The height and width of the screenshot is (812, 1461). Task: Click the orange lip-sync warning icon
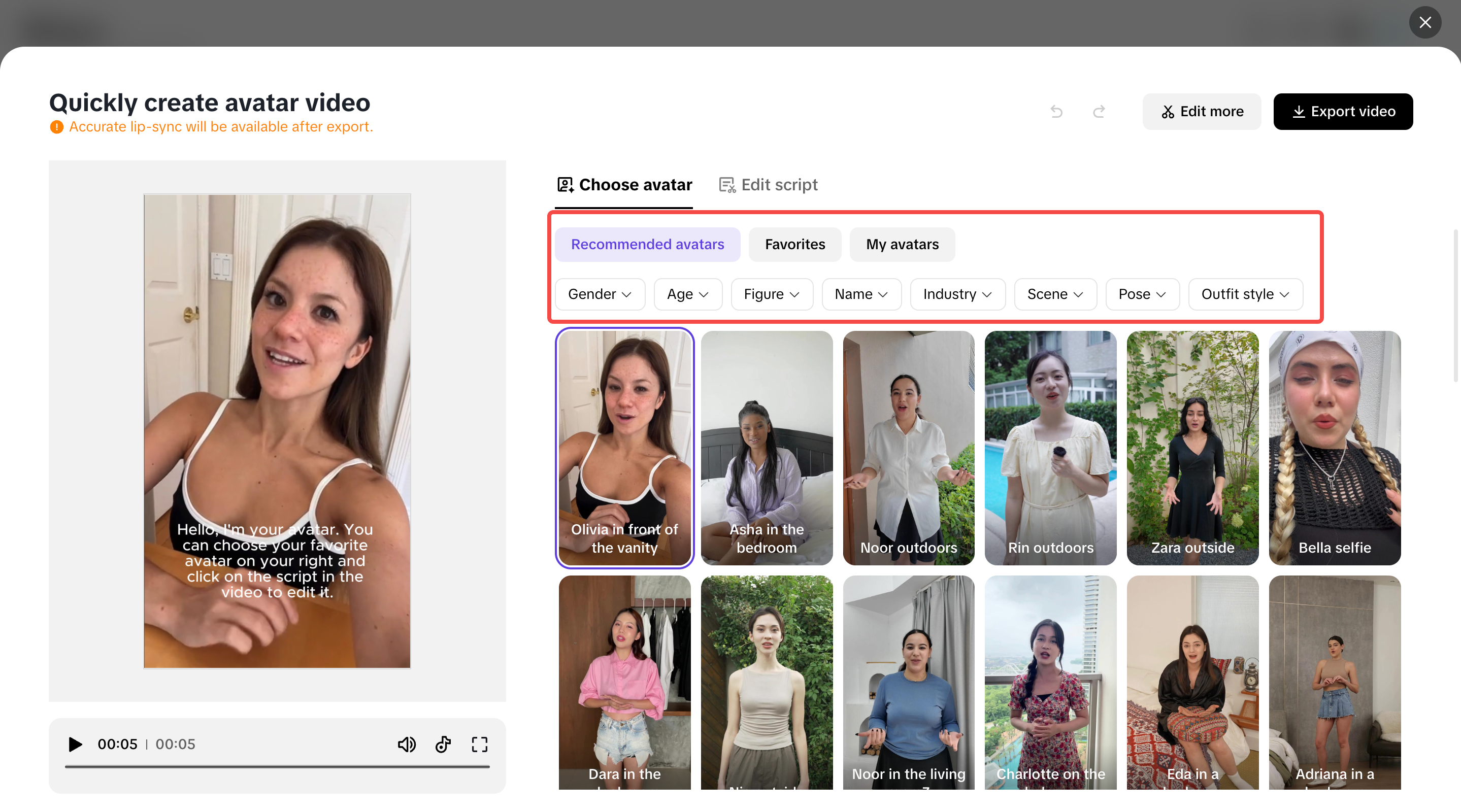pos(56,127)
